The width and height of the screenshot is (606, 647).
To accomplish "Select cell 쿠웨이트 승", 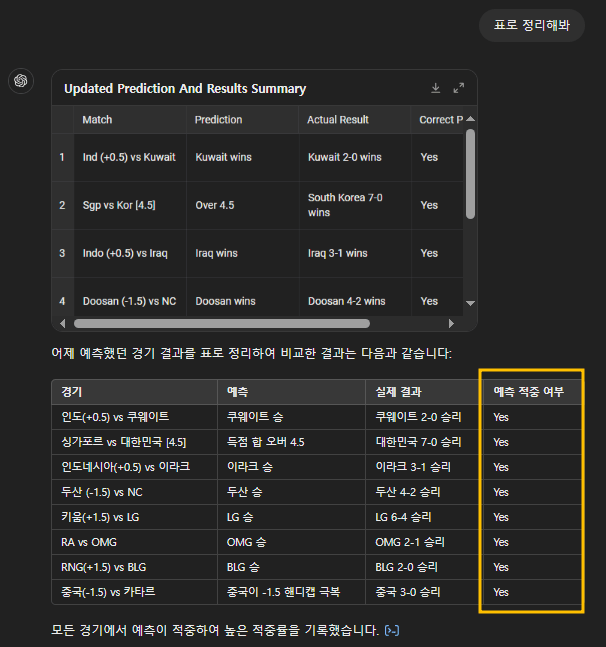I will click(x=291, y=417).
